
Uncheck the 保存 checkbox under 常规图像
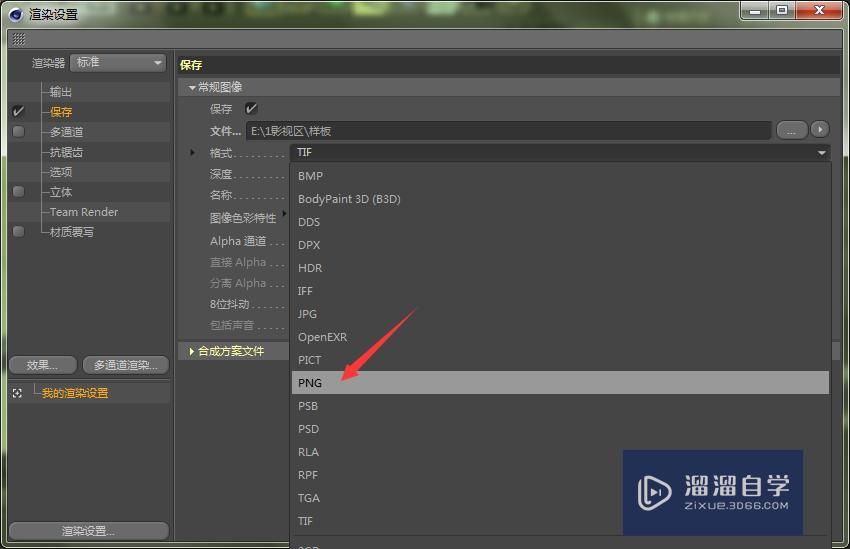(x=251, y=109)
